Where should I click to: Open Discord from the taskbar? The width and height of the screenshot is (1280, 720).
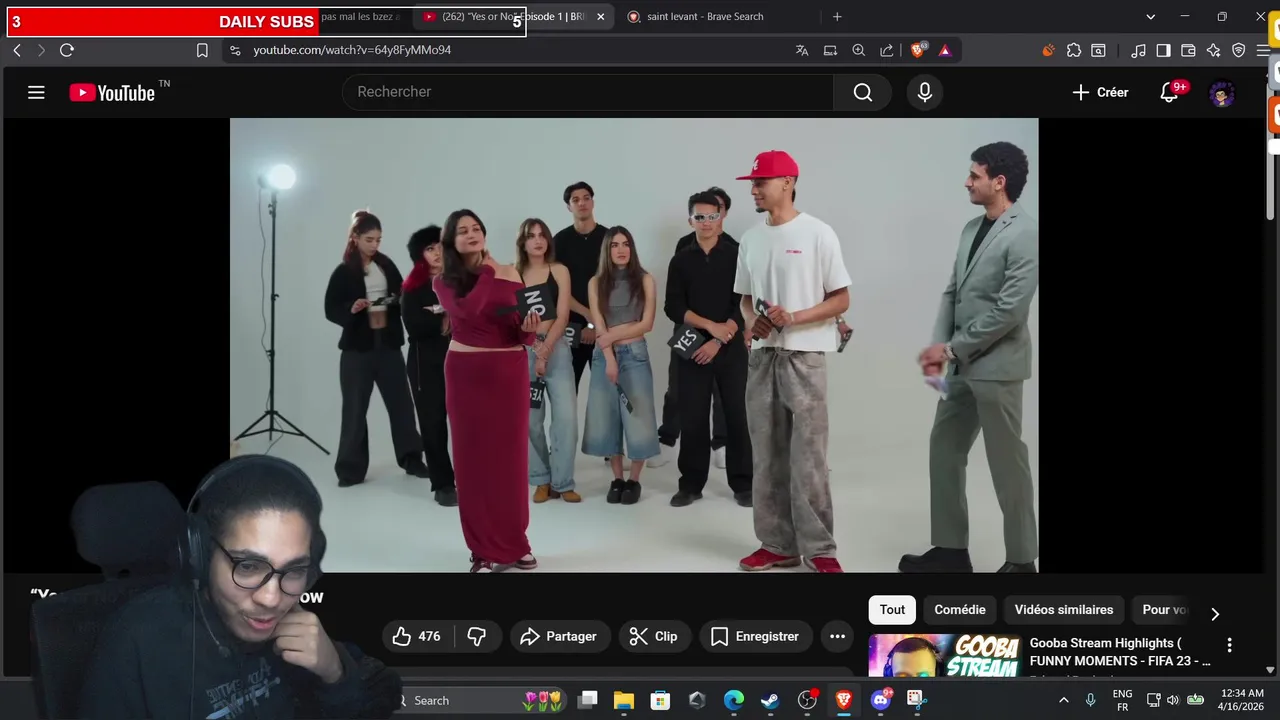click(881, 700)
